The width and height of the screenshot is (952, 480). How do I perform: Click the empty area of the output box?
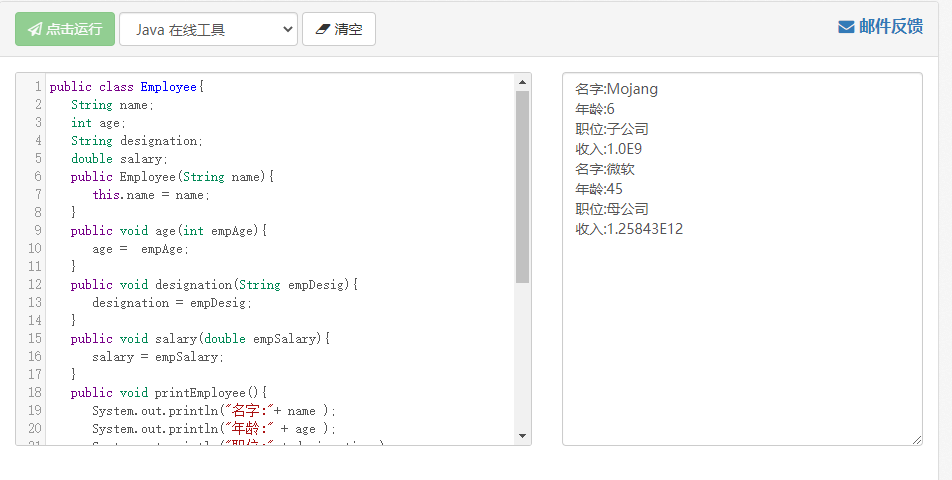741,340
